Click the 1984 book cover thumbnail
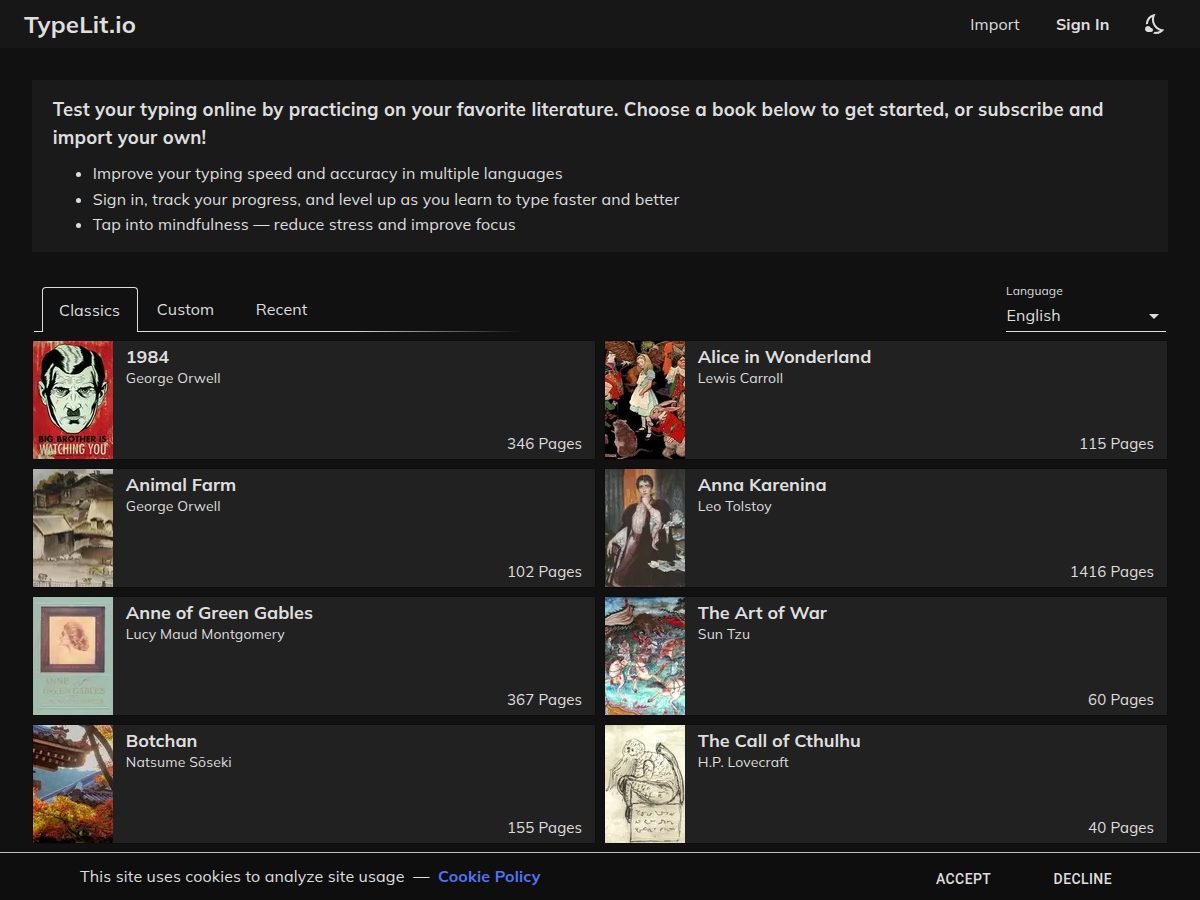The image size is (1200, 900). [x=73, y=400]
